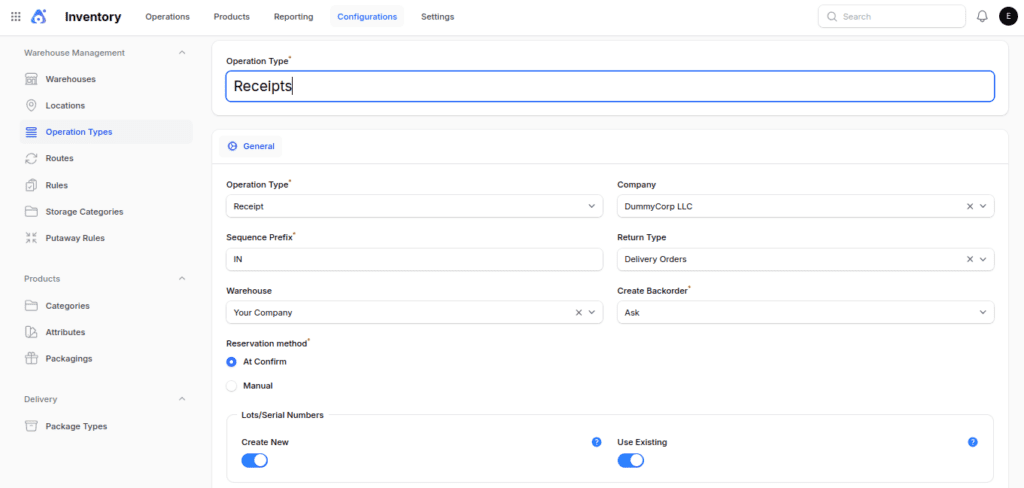Open Putaway Rules page
Image resolution: width=1024 pixels, height=488 pixels.
pyautogui.click(x=75, y=238)
